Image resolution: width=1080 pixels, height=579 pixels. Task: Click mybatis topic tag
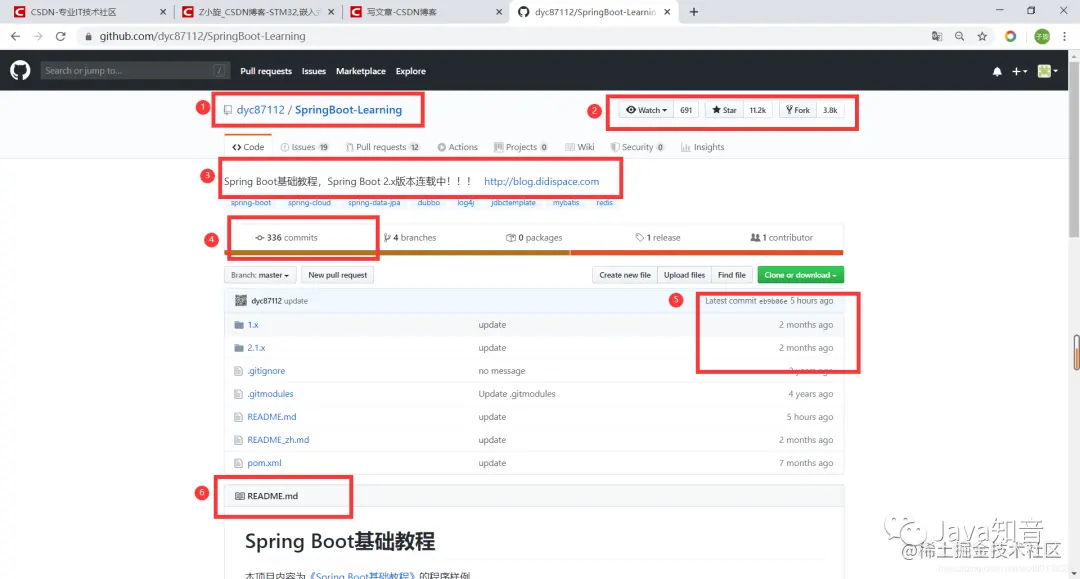566,202
